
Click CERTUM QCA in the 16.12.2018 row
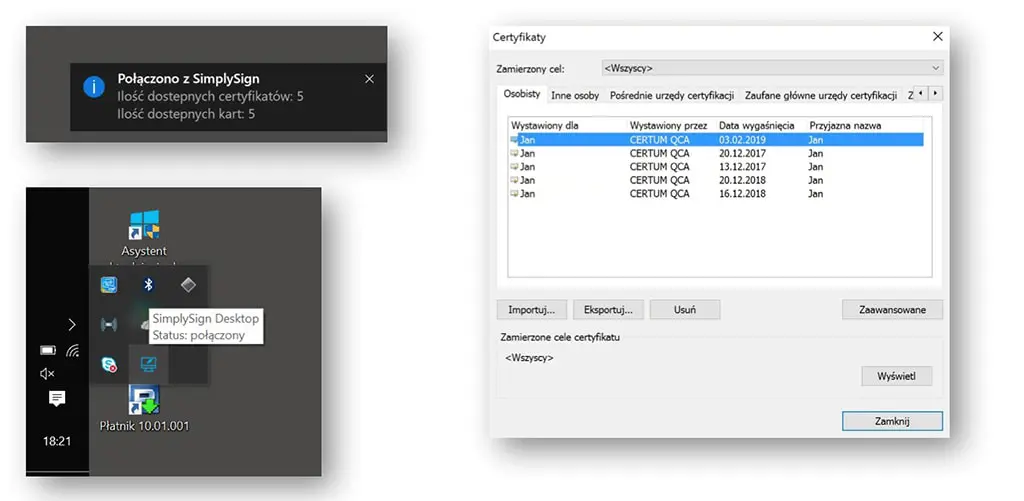[x=660, y=194]
